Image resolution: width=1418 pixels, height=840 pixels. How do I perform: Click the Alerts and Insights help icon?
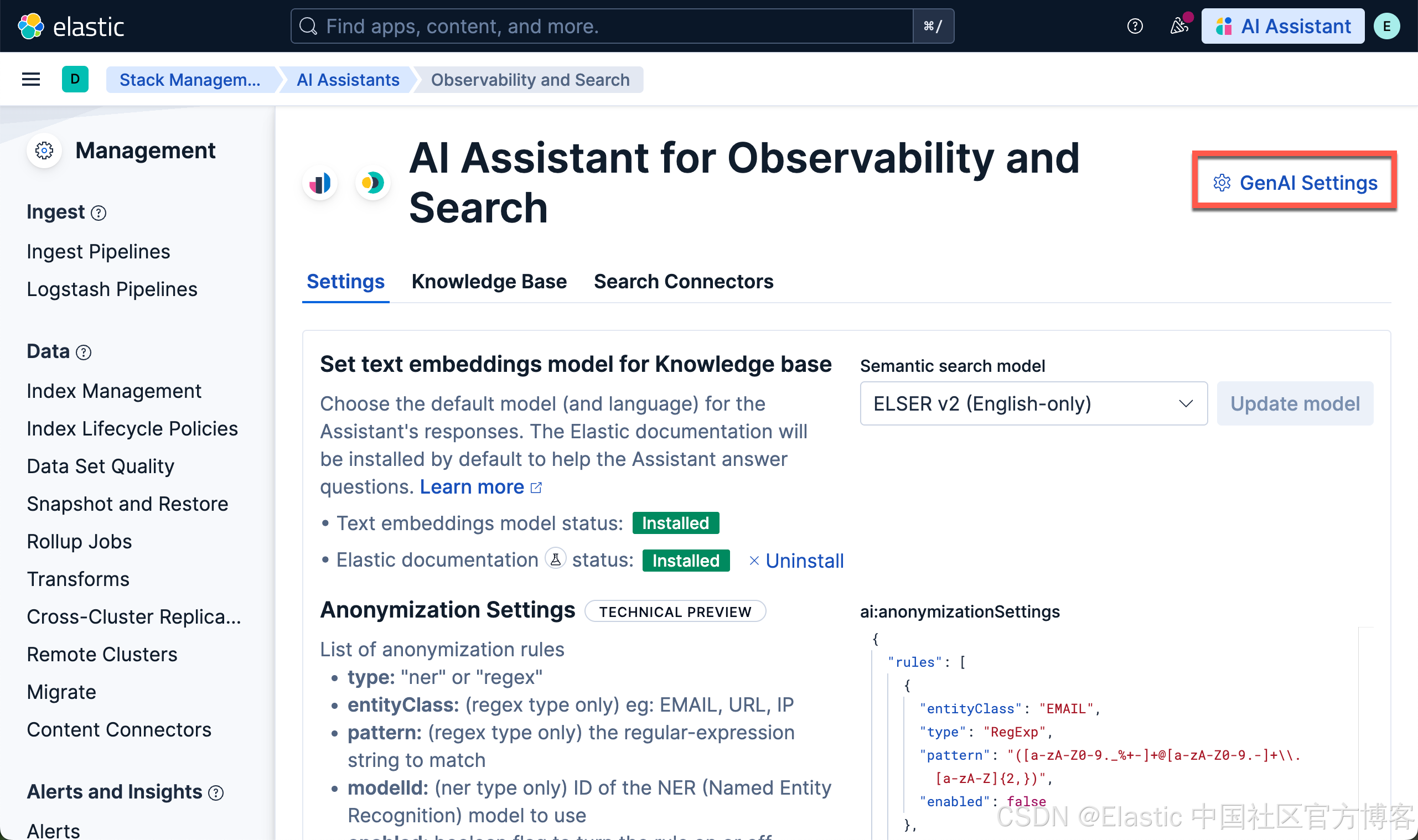[216, 792]
